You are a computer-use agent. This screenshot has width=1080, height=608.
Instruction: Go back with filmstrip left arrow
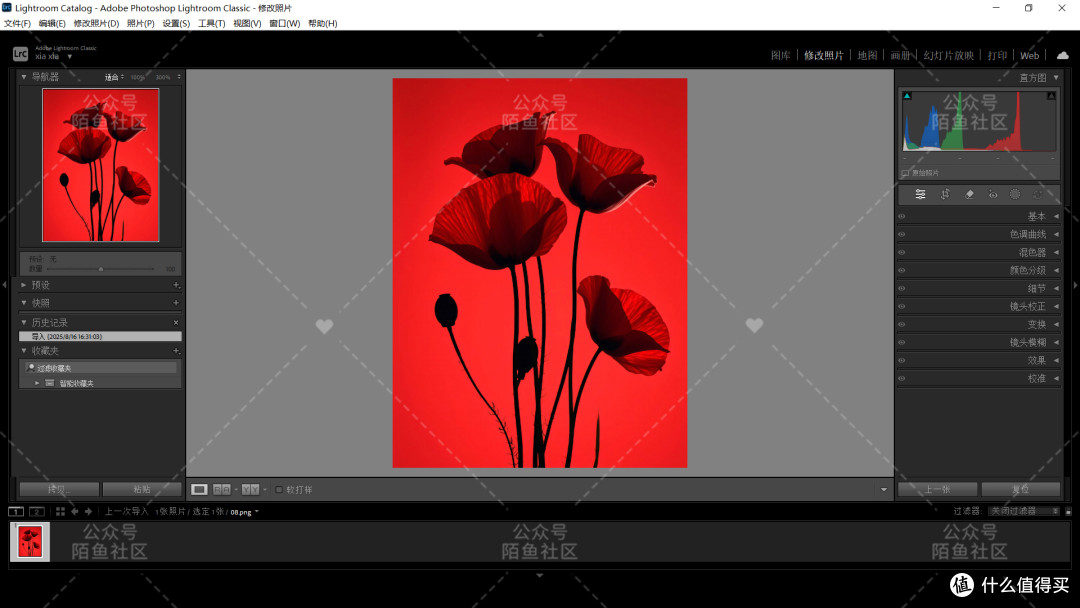[74, 512]
